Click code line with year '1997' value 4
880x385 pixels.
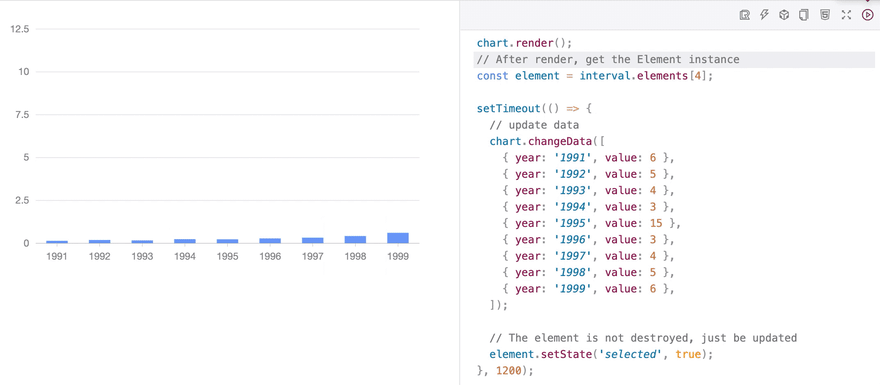pyautogui.click(x=588, y=256)
